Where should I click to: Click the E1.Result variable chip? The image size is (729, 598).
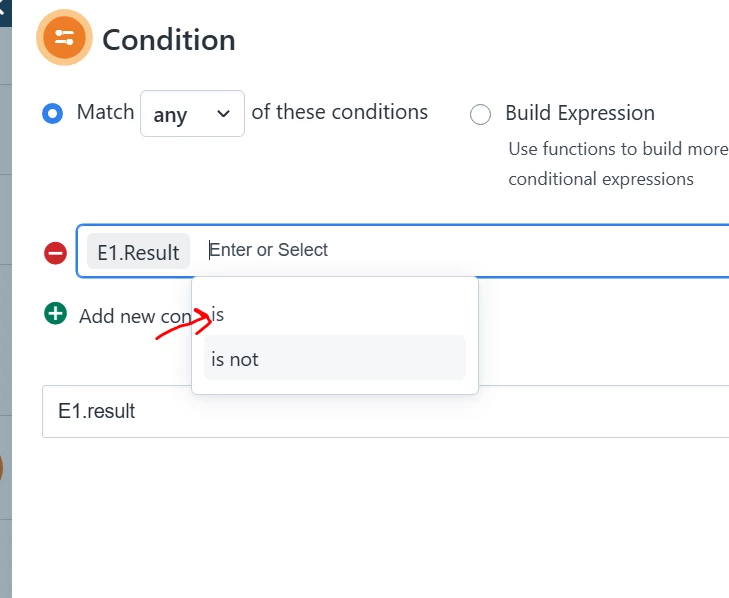click(139, 252)
